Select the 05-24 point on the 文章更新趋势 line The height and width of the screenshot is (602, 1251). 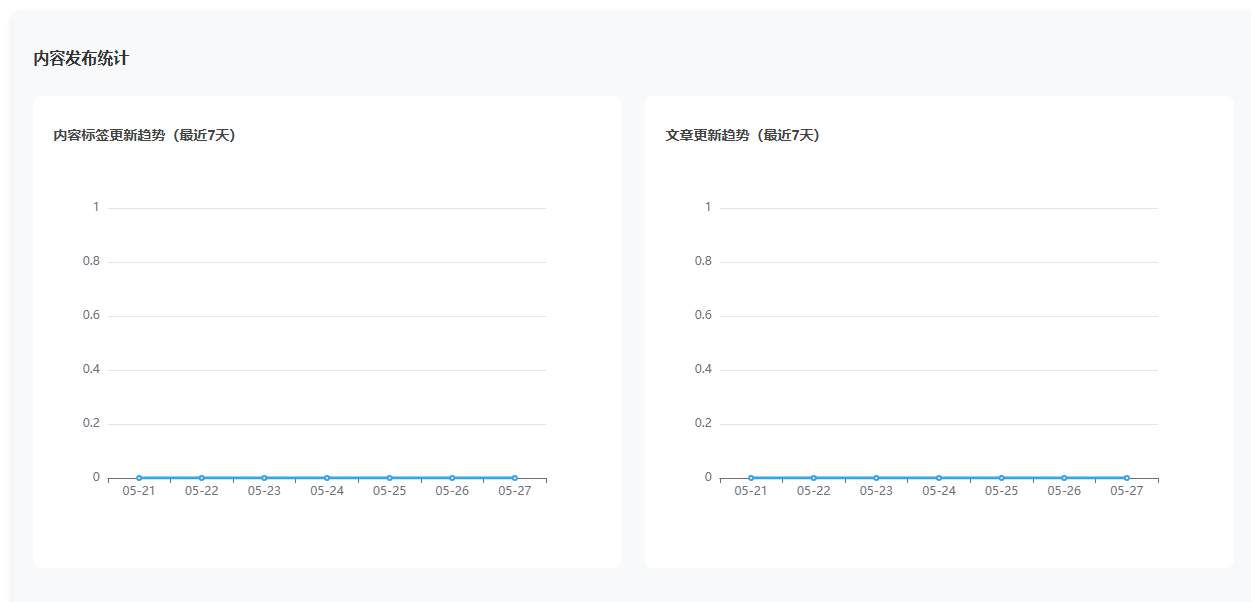[x=939, y=478]
